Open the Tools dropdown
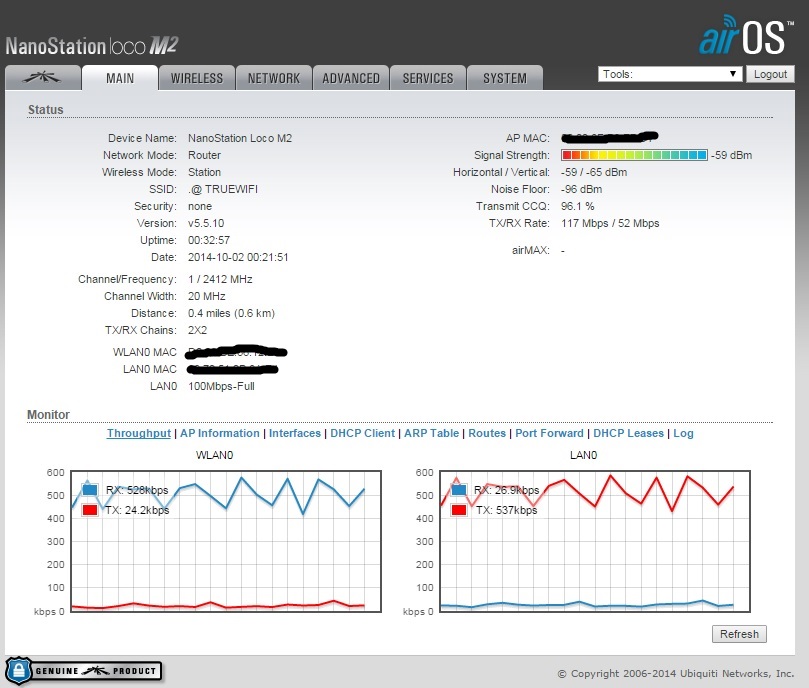Image resolution: width=809 pixels, height=688 pixels. tap(670, 74)
